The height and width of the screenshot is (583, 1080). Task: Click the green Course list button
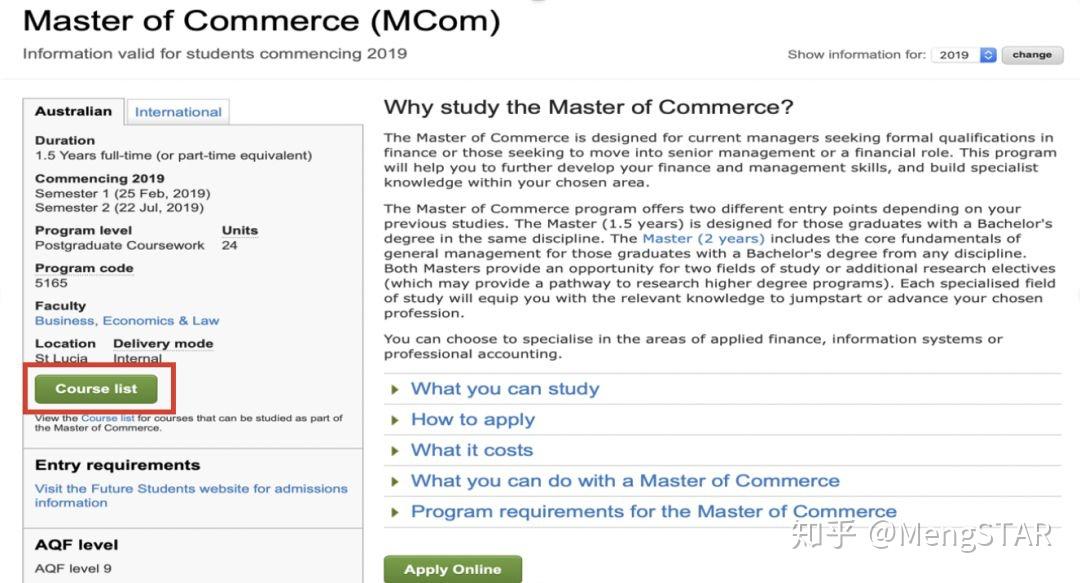click(96, 389)
